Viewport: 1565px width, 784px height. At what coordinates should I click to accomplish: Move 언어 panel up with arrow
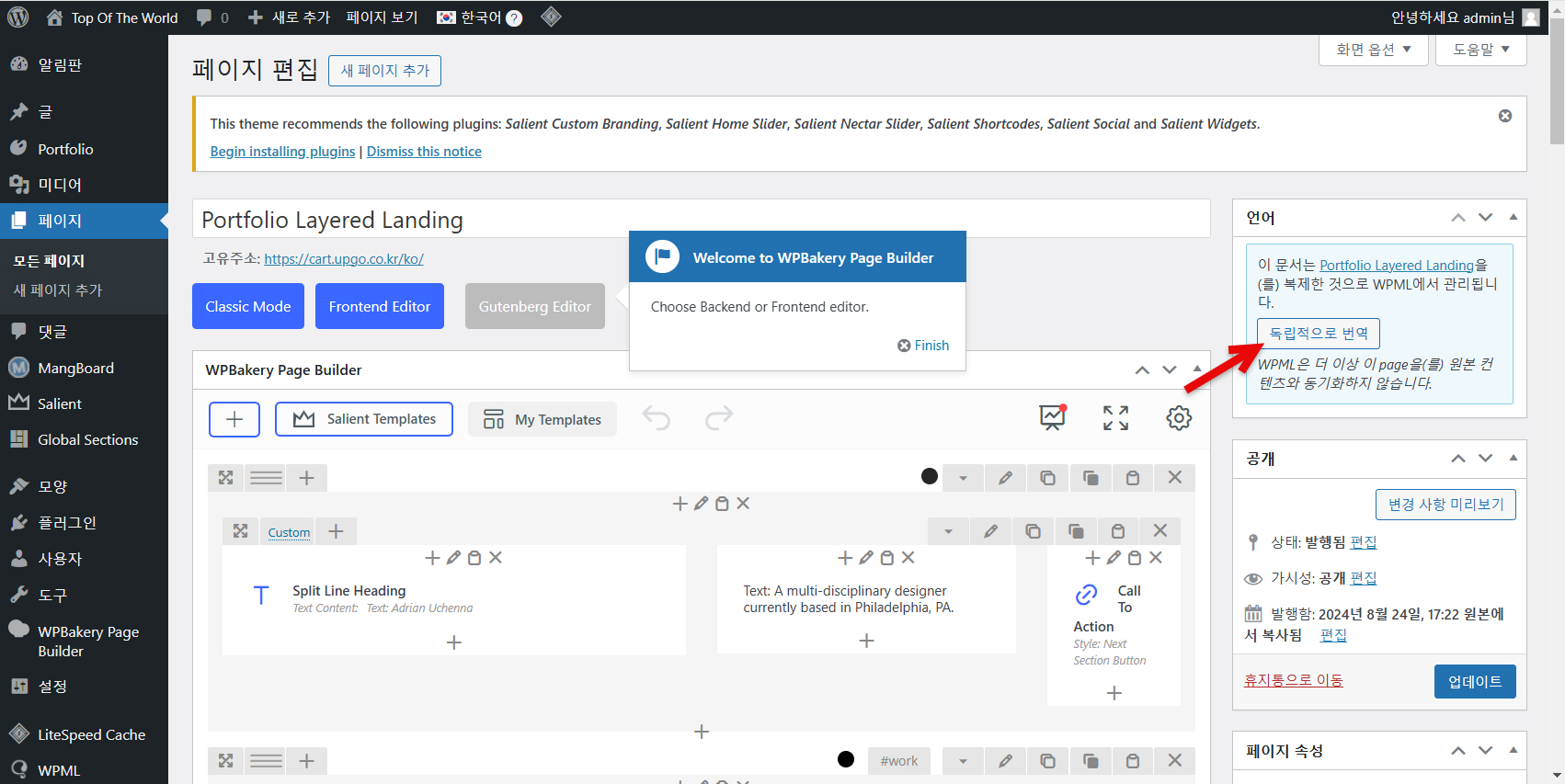[1458, 218]
